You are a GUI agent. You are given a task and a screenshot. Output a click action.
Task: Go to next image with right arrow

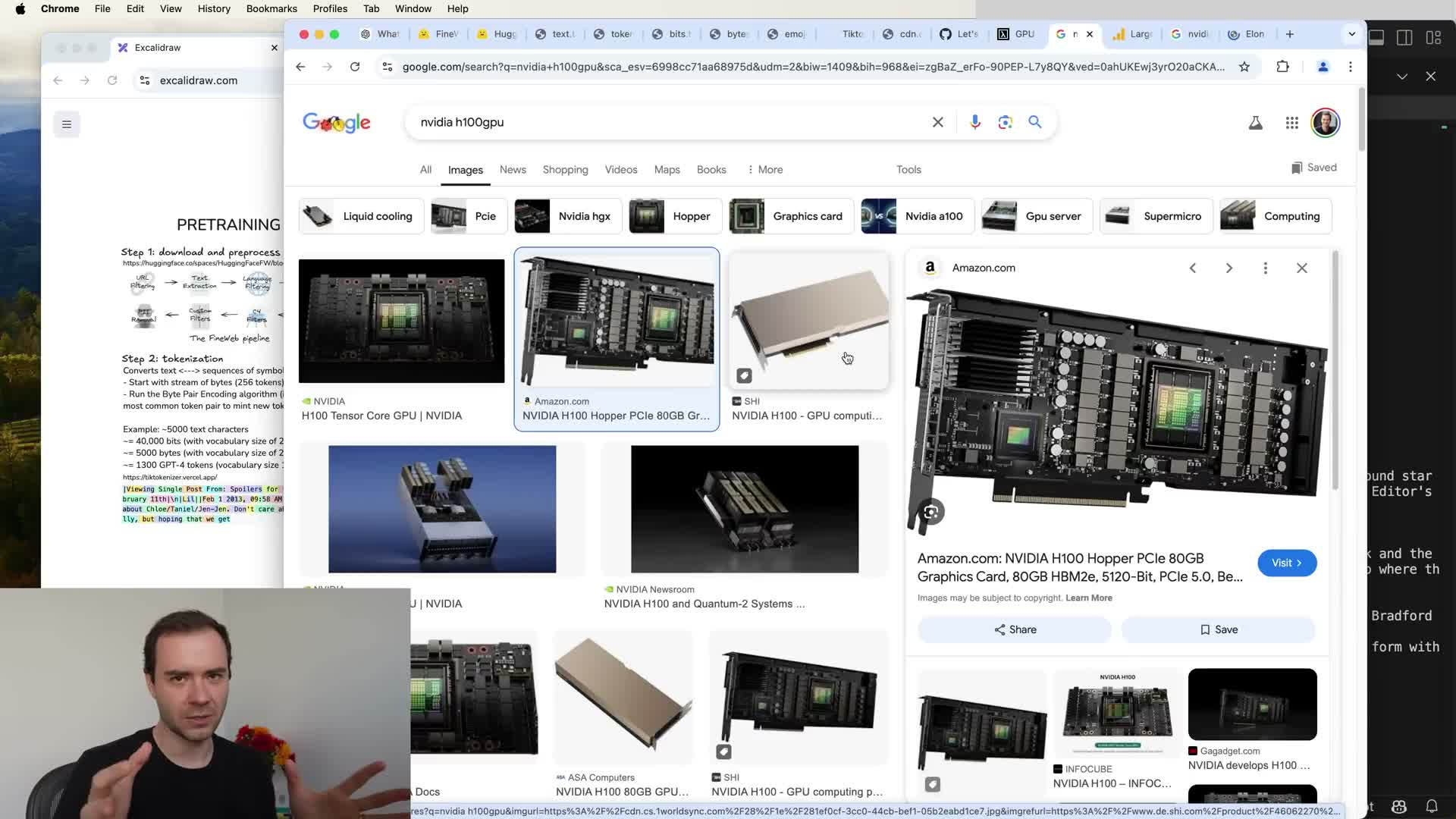(x=1228, y=268)
